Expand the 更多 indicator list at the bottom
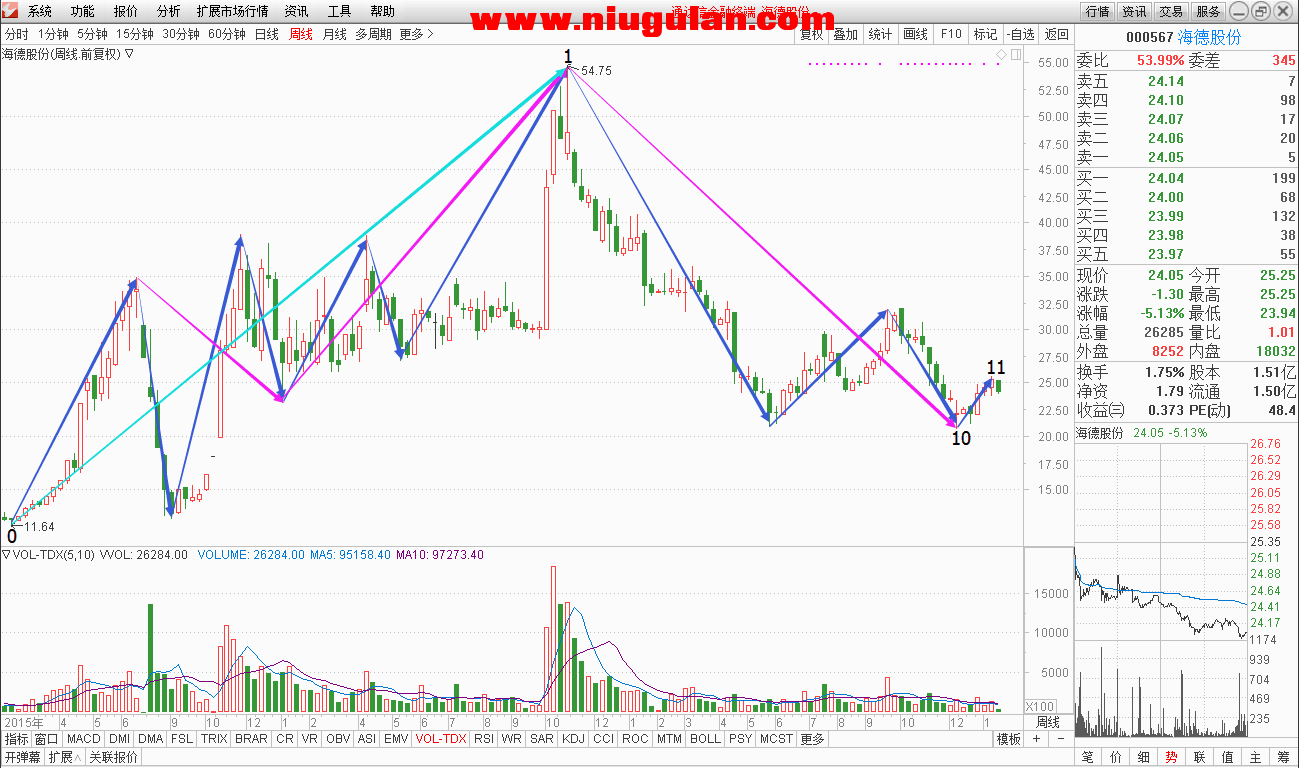The image size is (1299, 768). point(813,739)
